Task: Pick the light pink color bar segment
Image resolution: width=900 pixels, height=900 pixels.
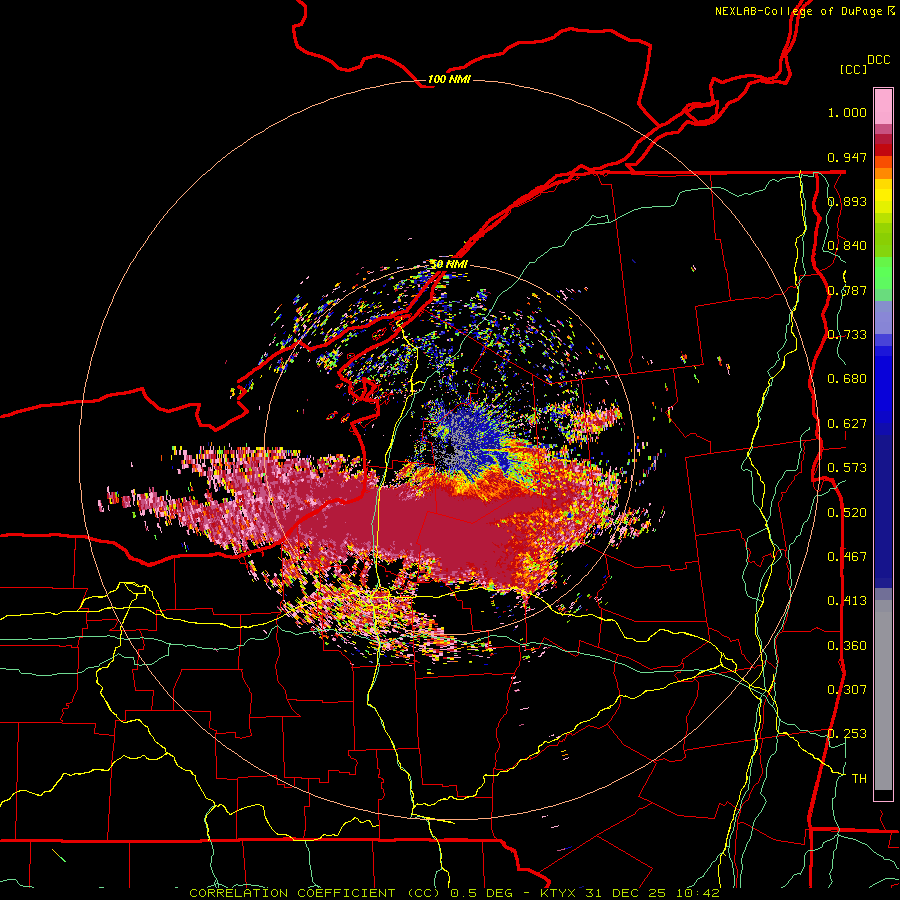Action: pyautogui.click(x=883, y=107)
